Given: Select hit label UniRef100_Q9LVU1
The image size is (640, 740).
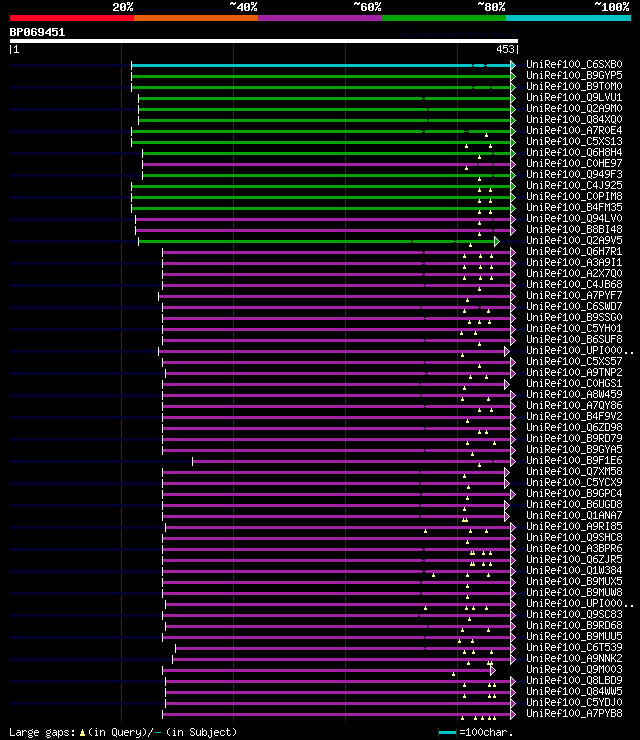Looking at the screenshot, I should pyautogui.click(x=574, y=97).
